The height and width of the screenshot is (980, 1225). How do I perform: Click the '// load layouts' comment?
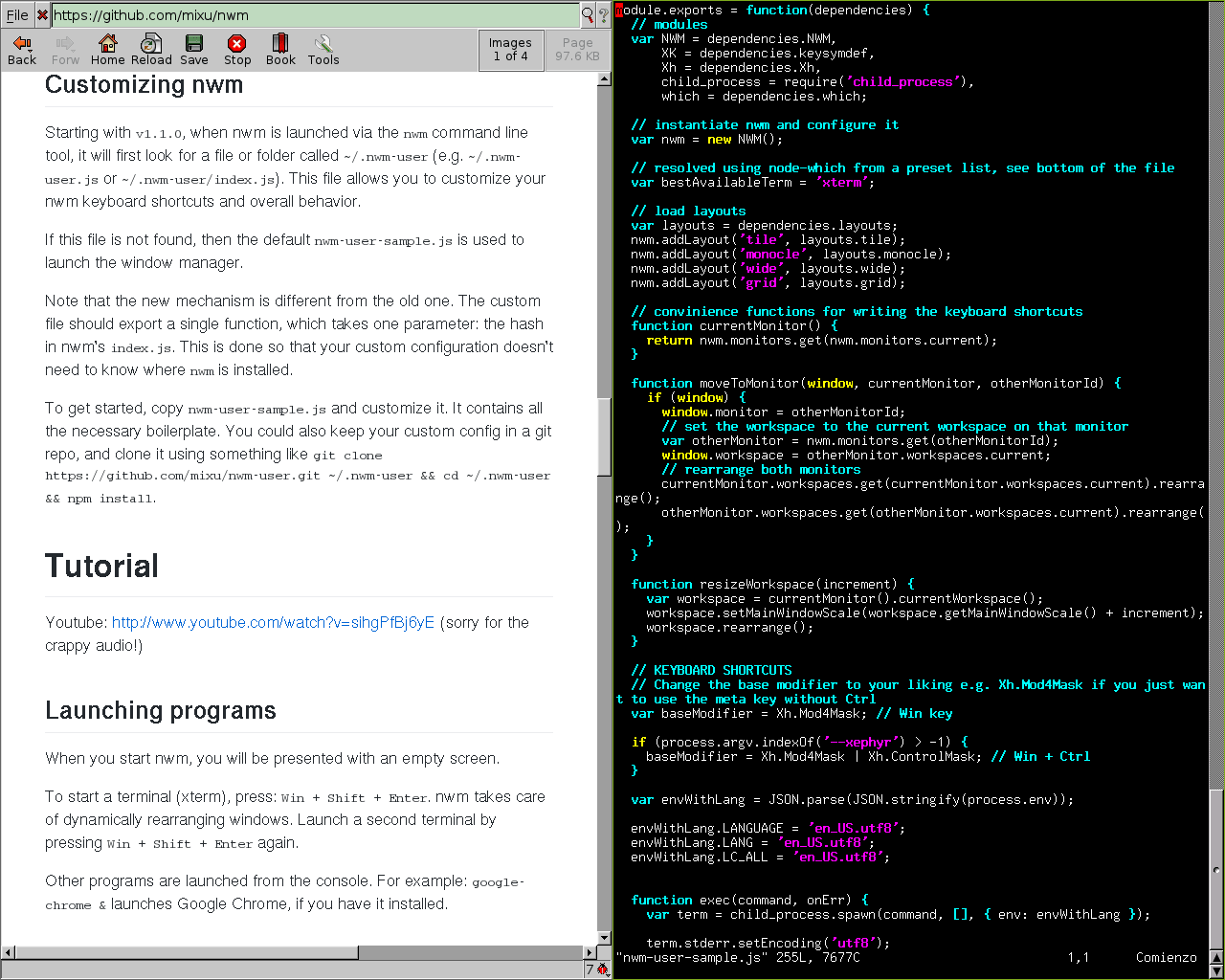[x=688, y=212]
